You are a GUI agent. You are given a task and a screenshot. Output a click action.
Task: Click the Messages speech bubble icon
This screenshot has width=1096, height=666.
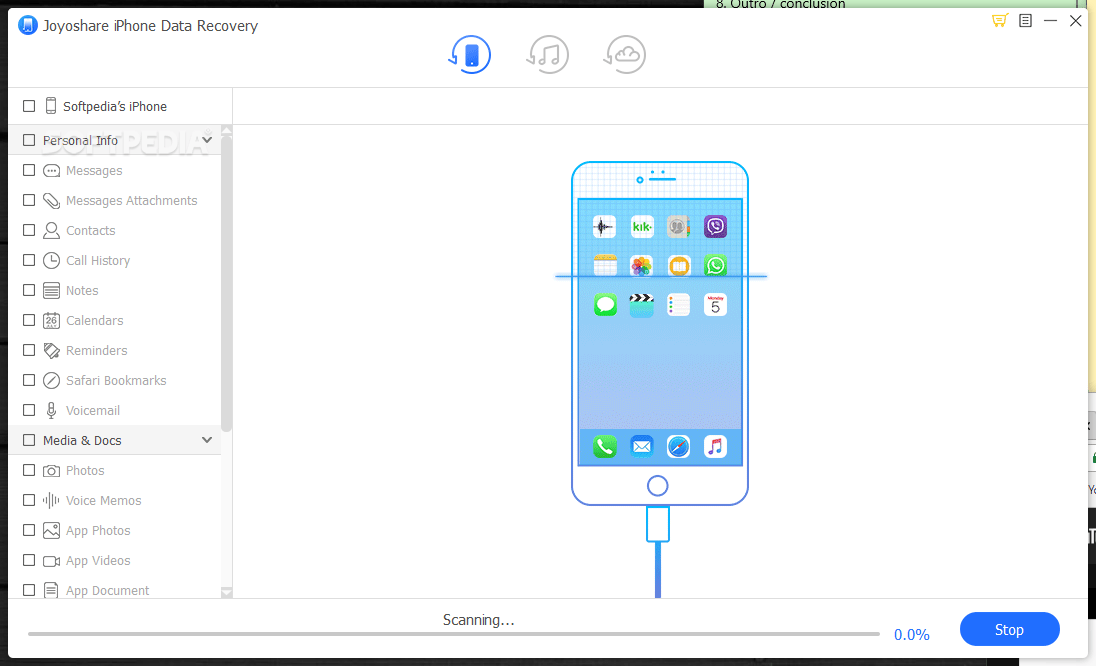pos(51,171)
